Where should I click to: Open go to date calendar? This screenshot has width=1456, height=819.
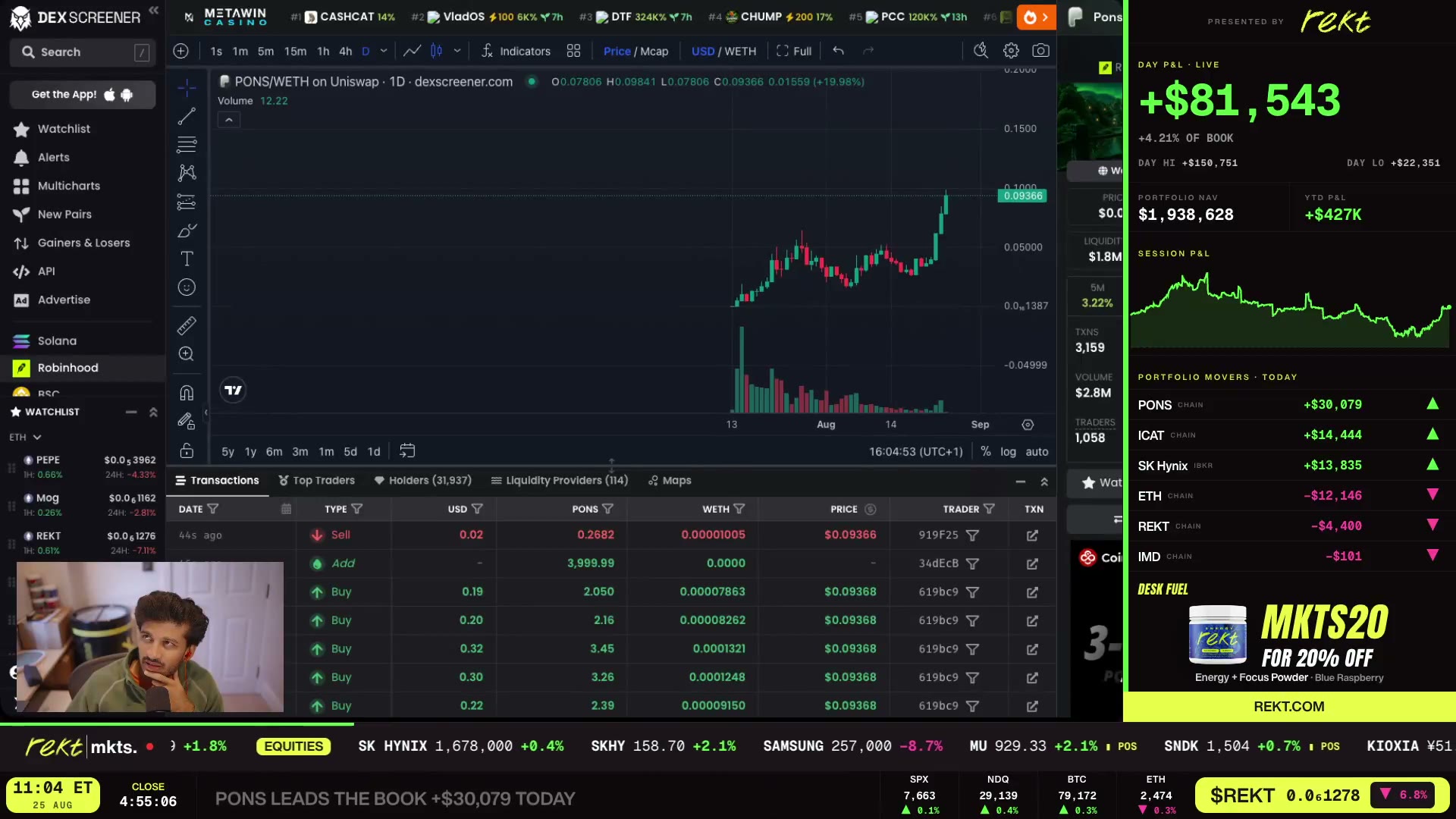point(407,451)
